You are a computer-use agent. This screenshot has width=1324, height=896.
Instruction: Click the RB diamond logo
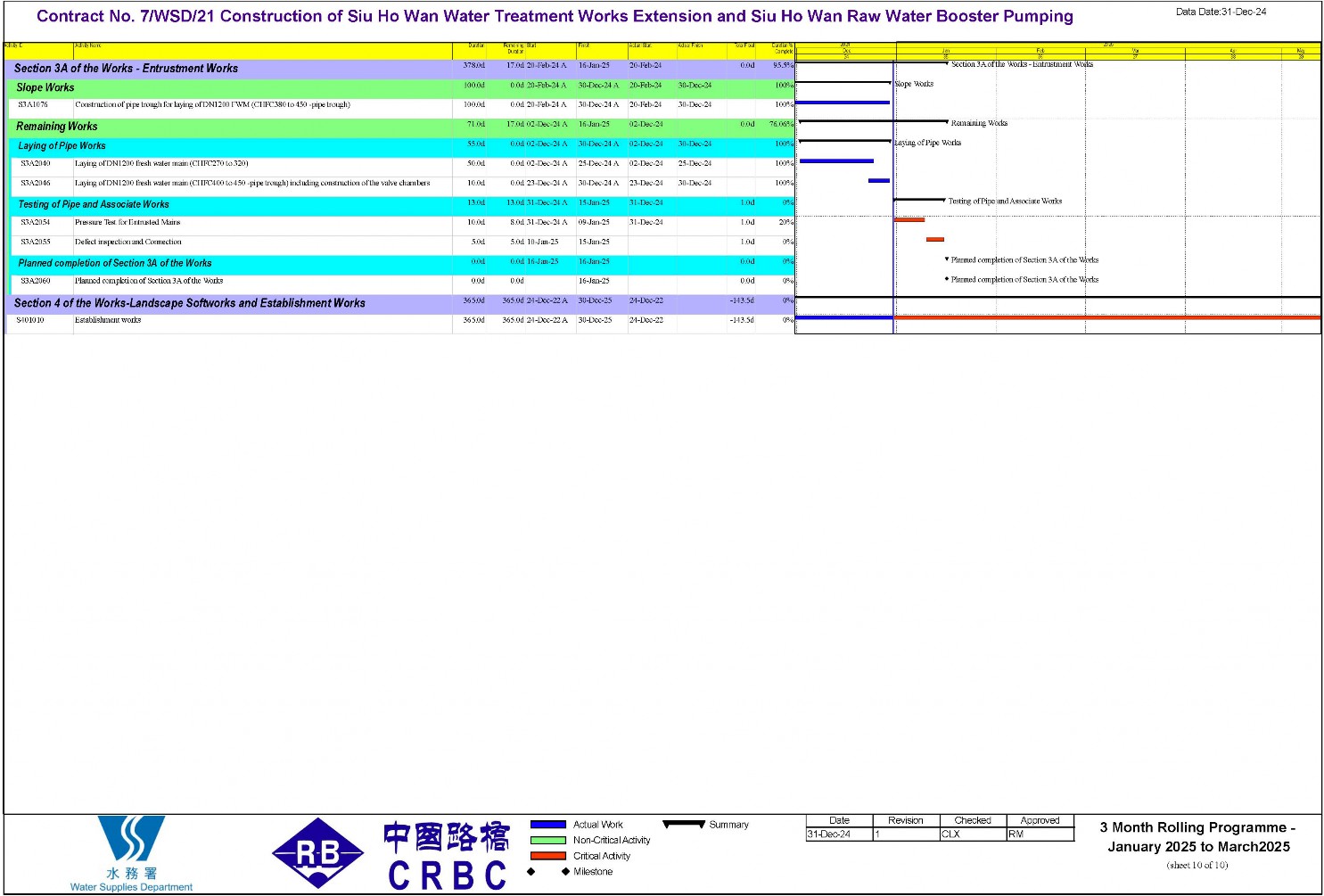click(x=317, y=853)
